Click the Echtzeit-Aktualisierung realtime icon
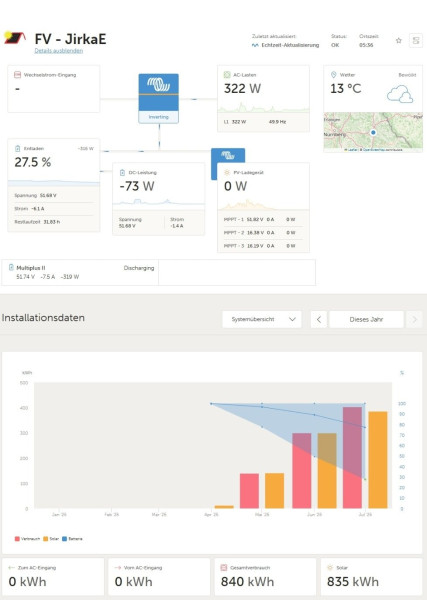Image resolution: width=427 pixels, height=600 pixels. tap(255, 45)
